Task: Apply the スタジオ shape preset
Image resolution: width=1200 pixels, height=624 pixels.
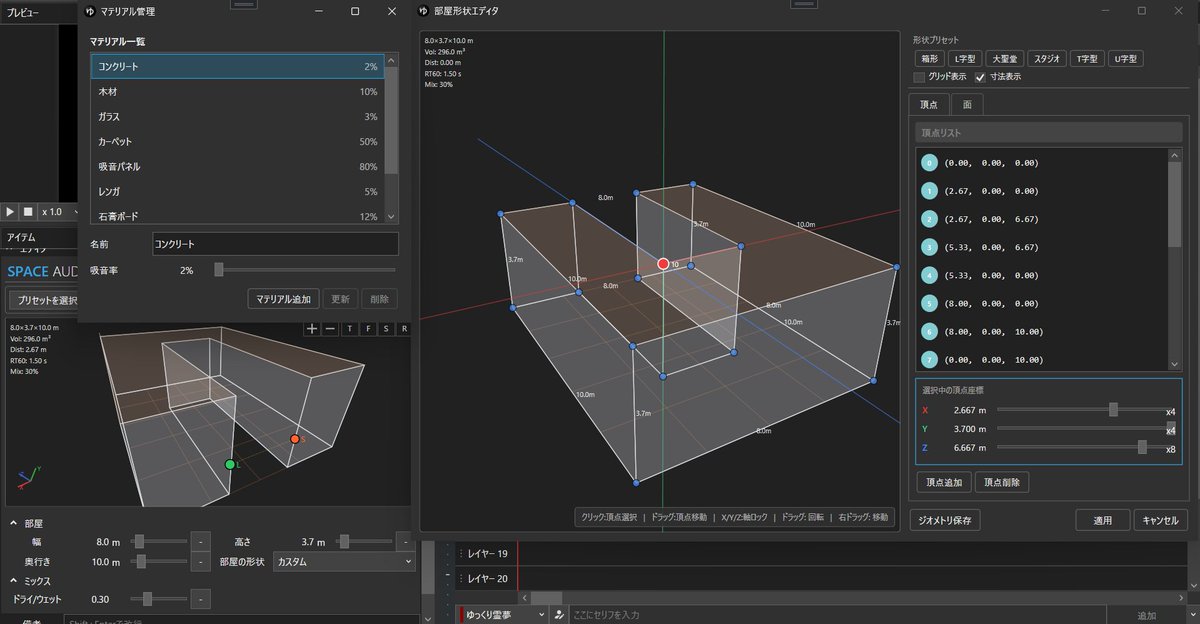Action: pyautogui.click(x=1047, y=59)
